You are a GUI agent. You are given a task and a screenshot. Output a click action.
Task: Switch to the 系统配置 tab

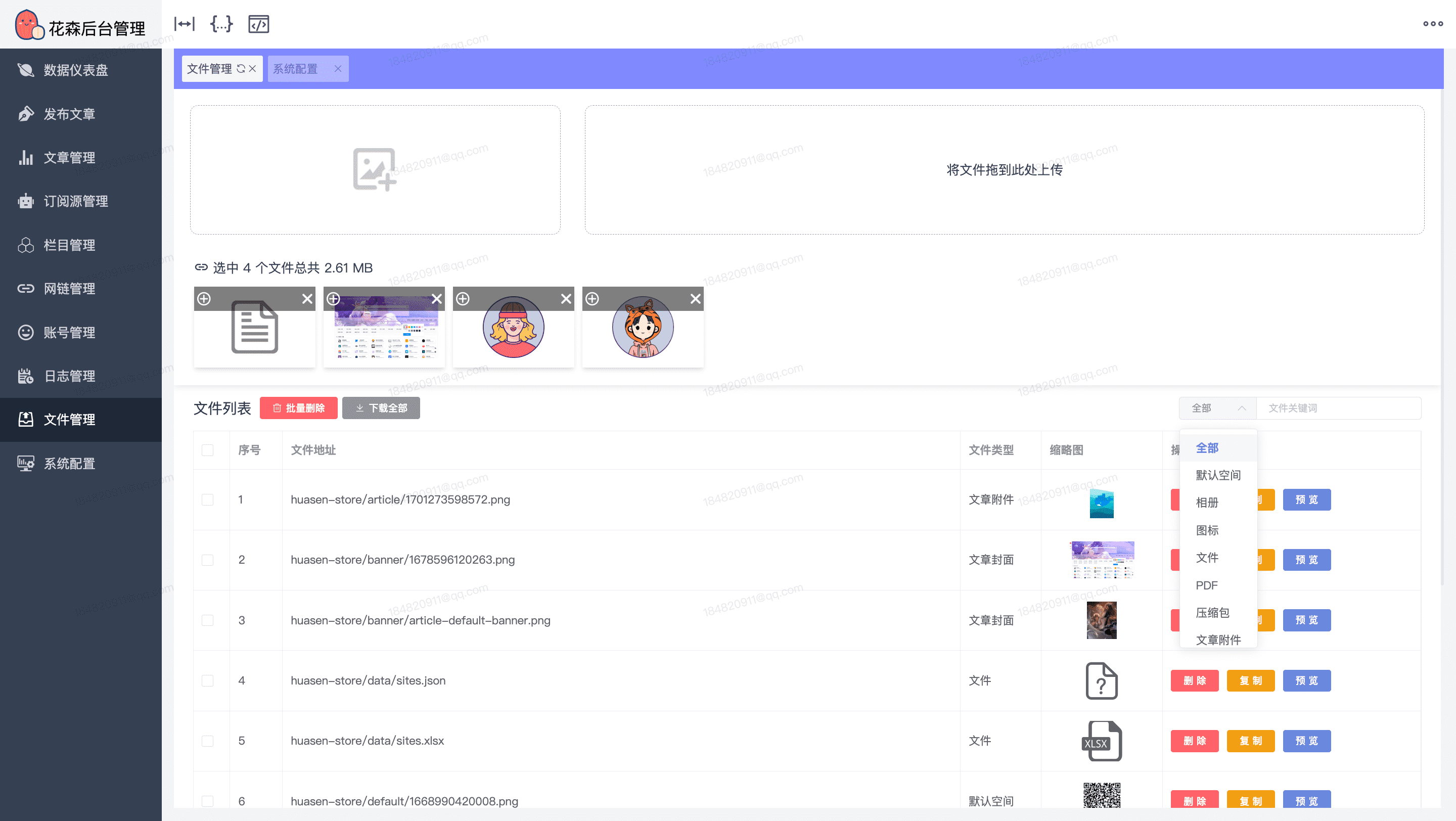point(296,69)
